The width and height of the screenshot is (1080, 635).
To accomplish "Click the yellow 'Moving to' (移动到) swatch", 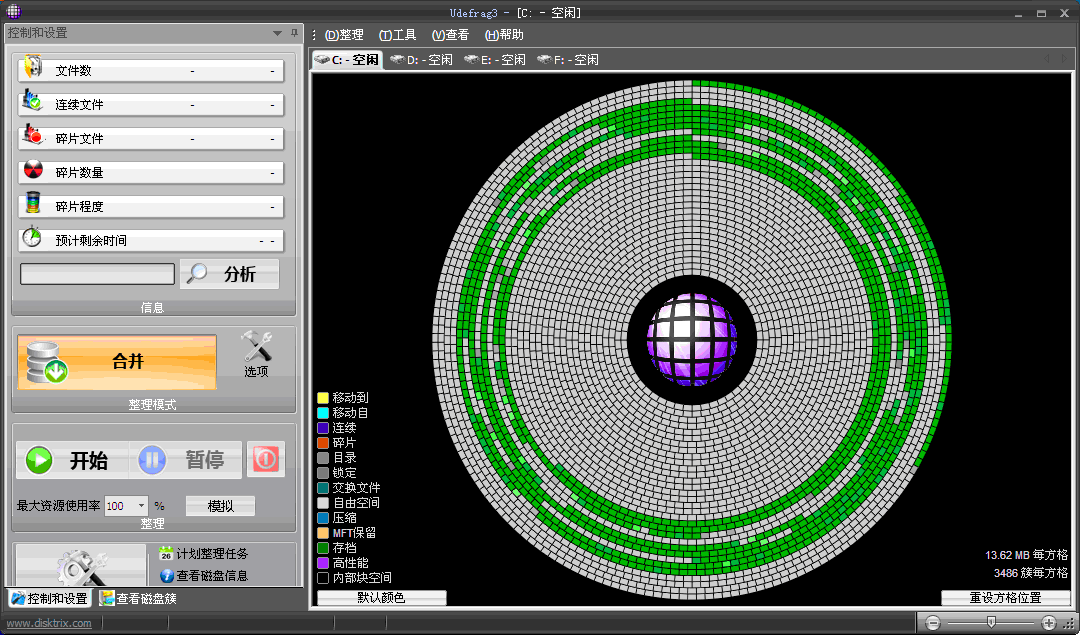I will (323, 398).
